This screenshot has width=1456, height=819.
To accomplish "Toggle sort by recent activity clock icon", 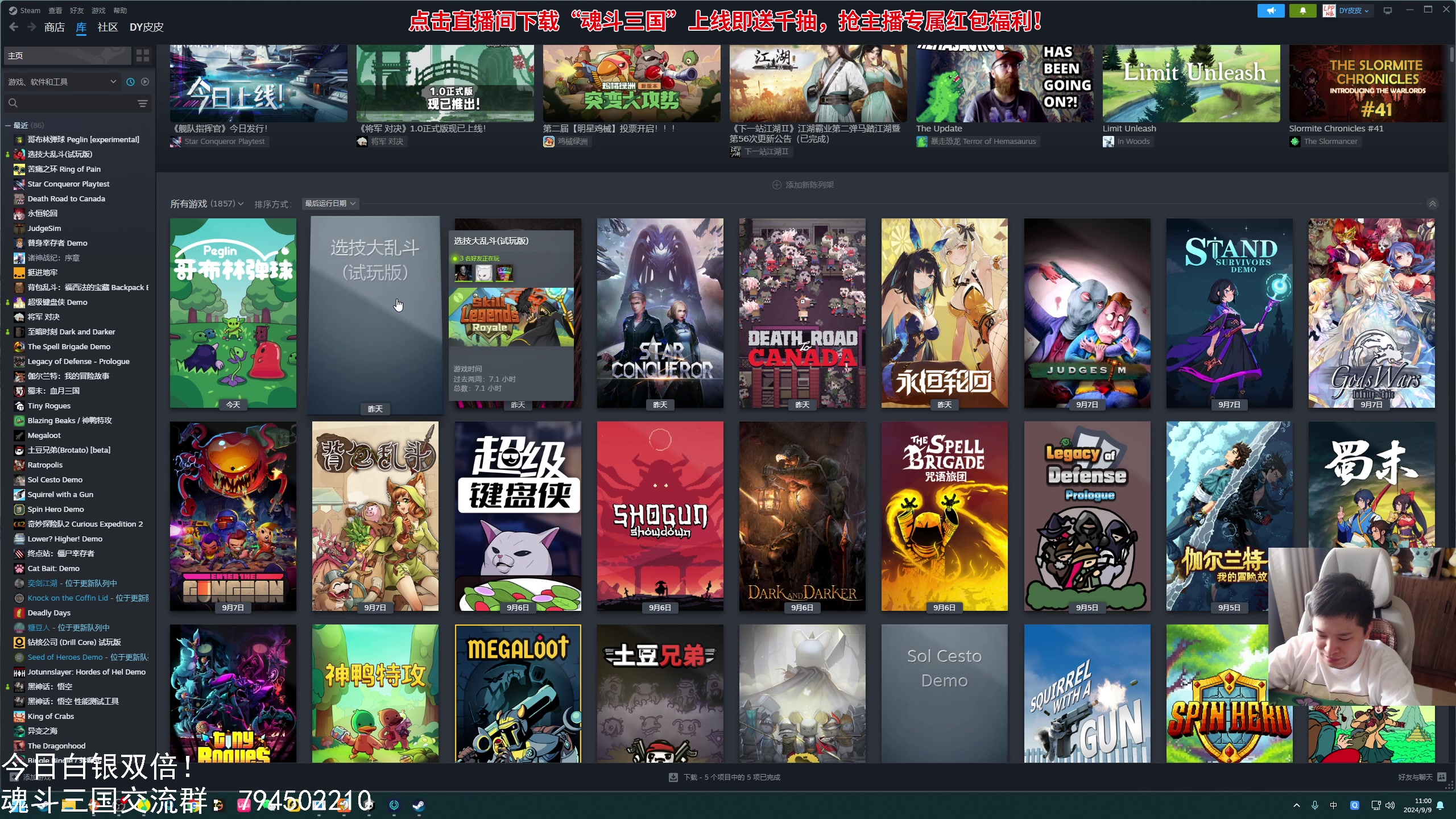I will [x=130, y=82].
